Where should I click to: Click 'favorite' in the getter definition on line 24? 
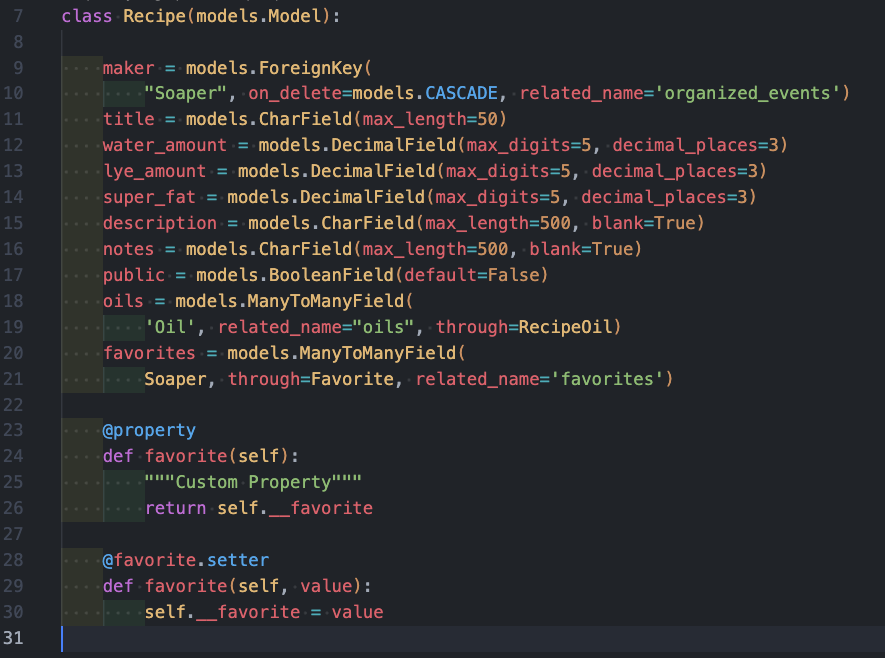pos(185,456)
